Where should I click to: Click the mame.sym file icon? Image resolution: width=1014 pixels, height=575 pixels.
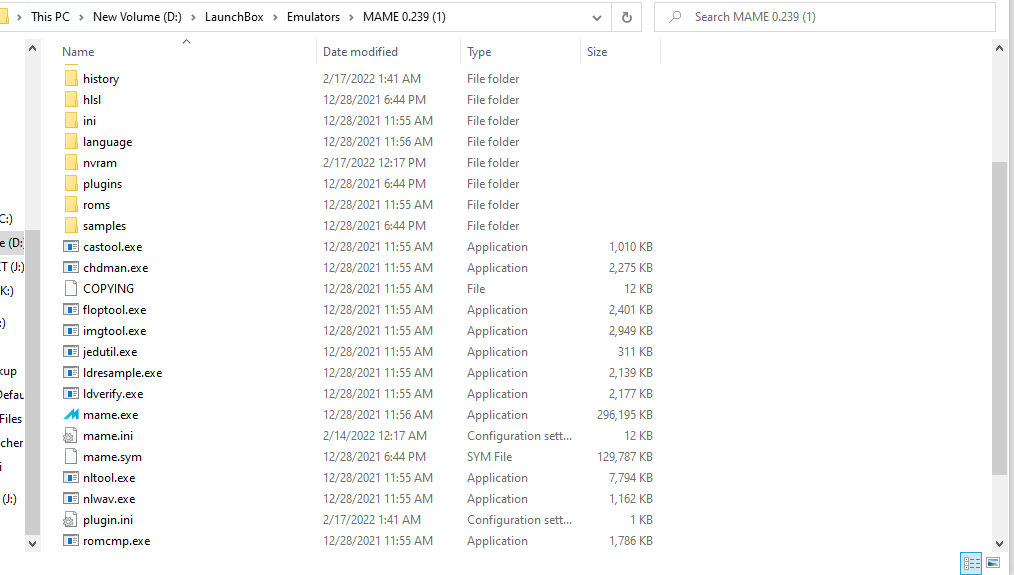point(71,457)
